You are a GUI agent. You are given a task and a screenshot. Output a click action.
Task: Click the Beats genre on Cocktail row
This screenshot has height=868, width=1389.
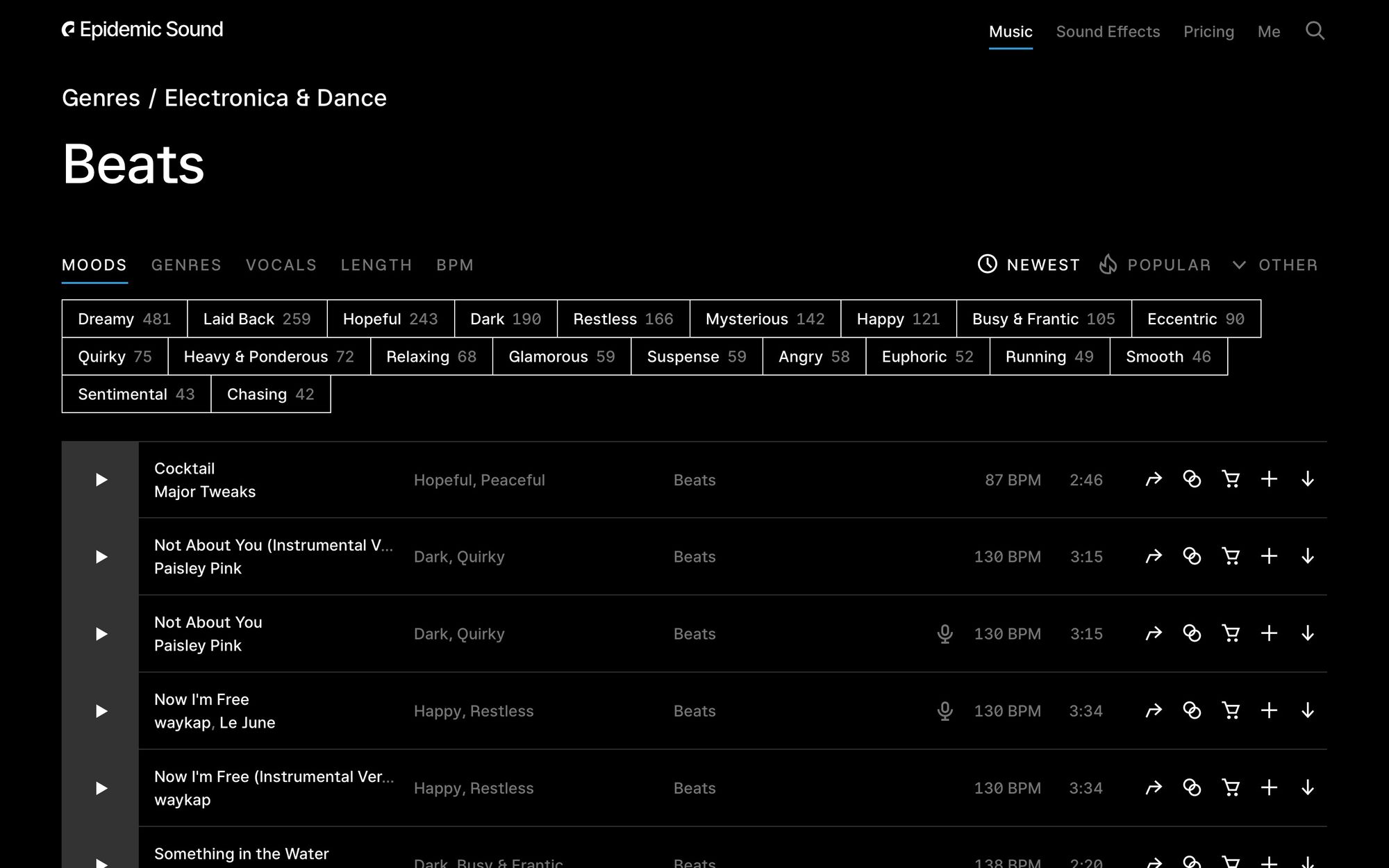(694, 480)
